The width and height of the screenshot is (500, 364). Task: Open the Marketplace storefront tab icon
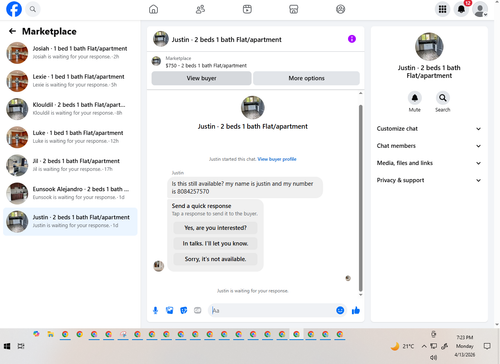pos(294,9)
